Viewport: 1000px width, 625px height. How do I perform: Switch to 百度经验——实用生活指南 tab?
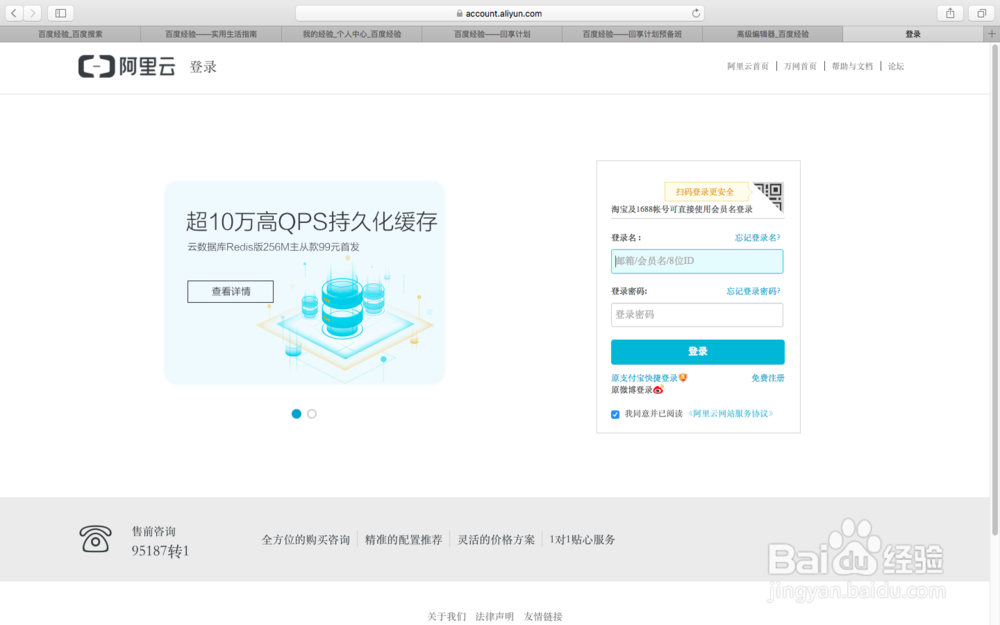211,34
